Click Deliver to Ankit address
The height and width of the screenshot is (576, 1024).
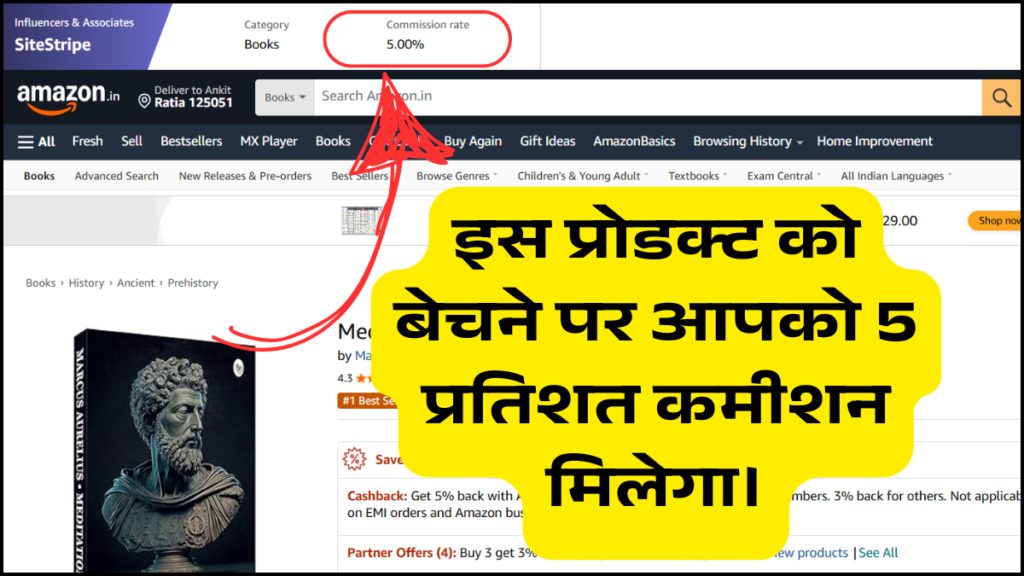tap(193, 97)
